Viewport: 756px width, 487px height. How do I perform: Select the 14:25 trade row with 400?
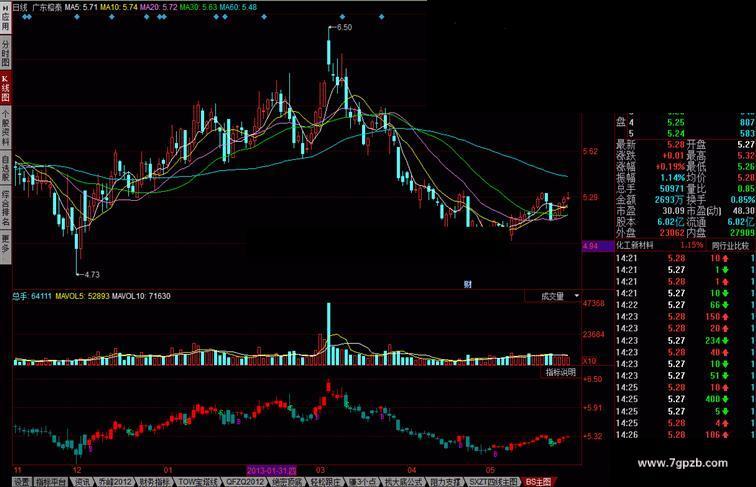tap(685, 399)
